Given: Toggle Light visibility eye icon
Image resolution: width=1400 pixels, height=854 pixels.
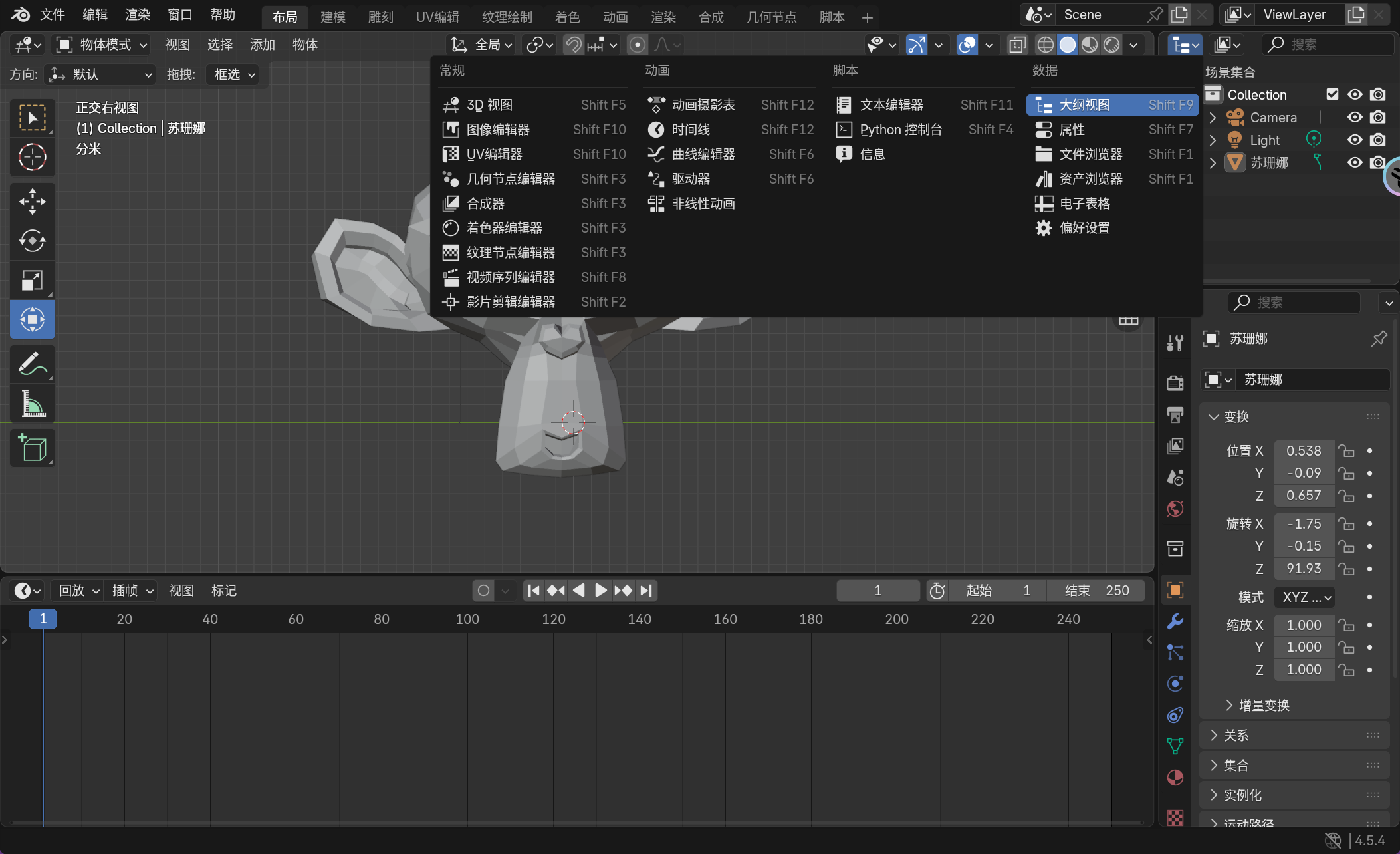Looking at the screenshot, I should (x=1354, y=140).
